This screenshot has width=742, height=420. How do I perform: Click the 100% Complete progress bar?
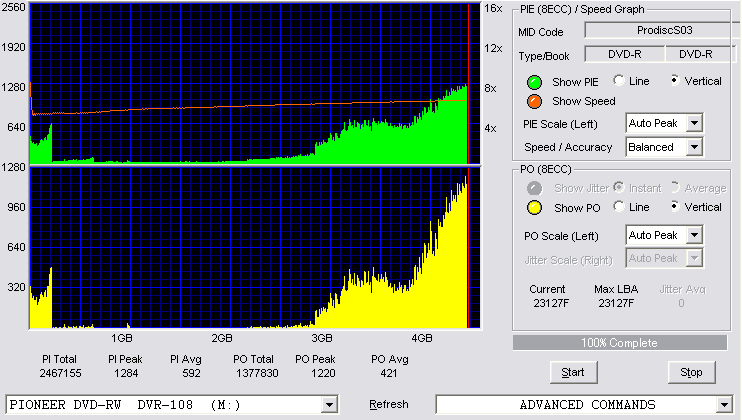pos(619,343)
